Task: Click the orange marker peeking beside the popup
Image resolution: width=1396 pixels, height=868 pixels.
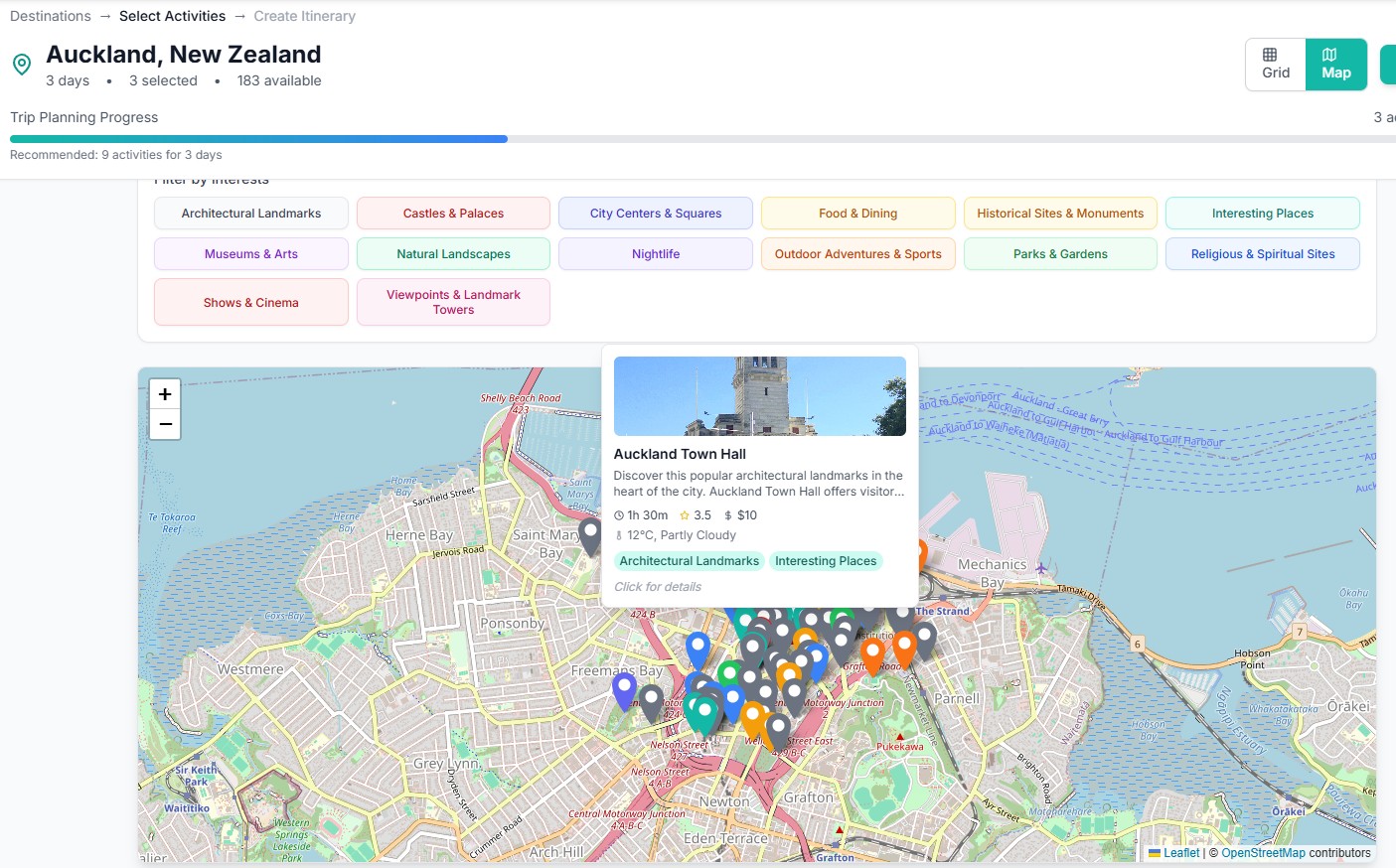Action: pyautogui.click(x=921, y=554)
